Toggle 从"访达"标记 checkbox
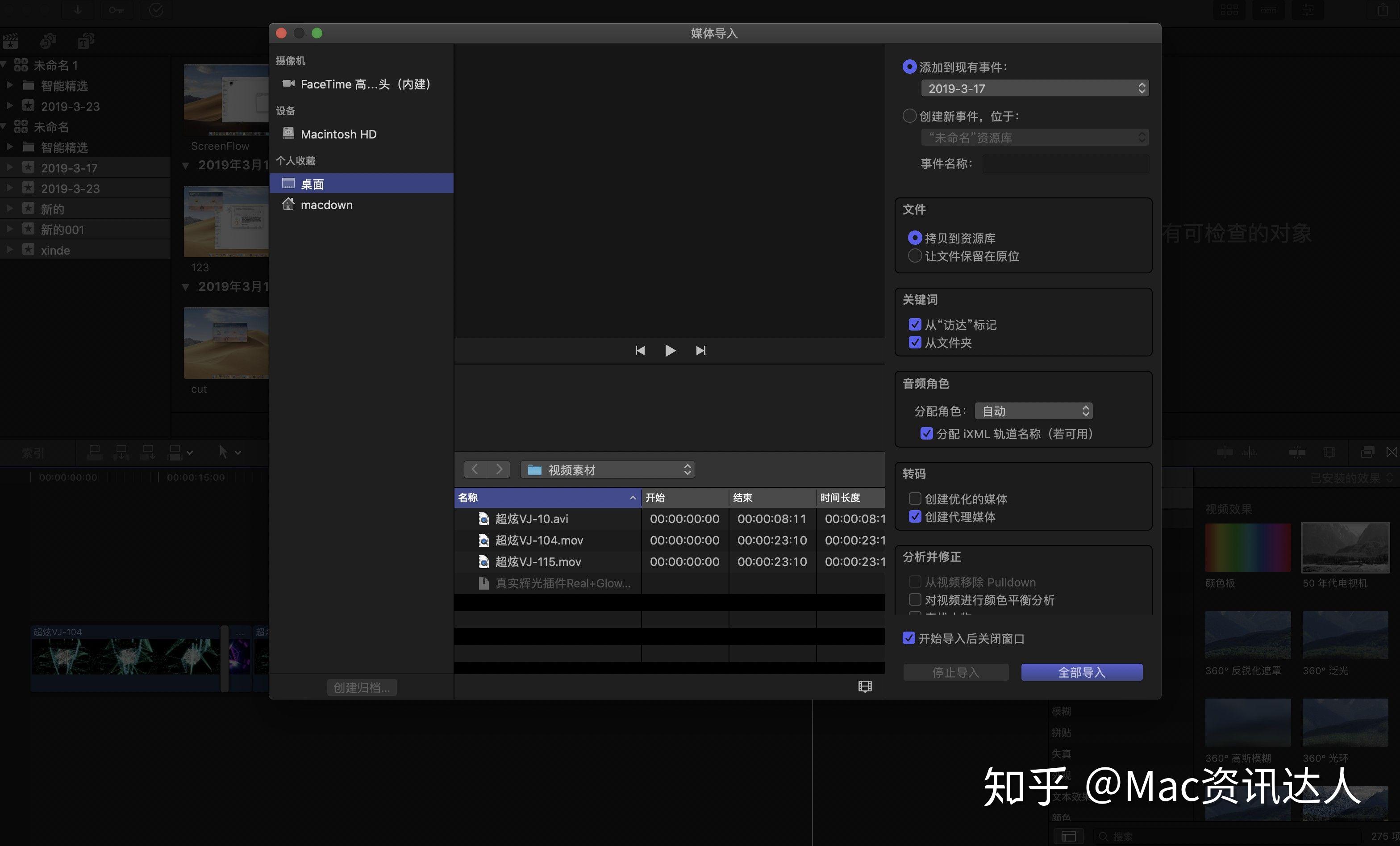Image resolution: width=1400 pixels, height=846 pixels. [915, 325]
